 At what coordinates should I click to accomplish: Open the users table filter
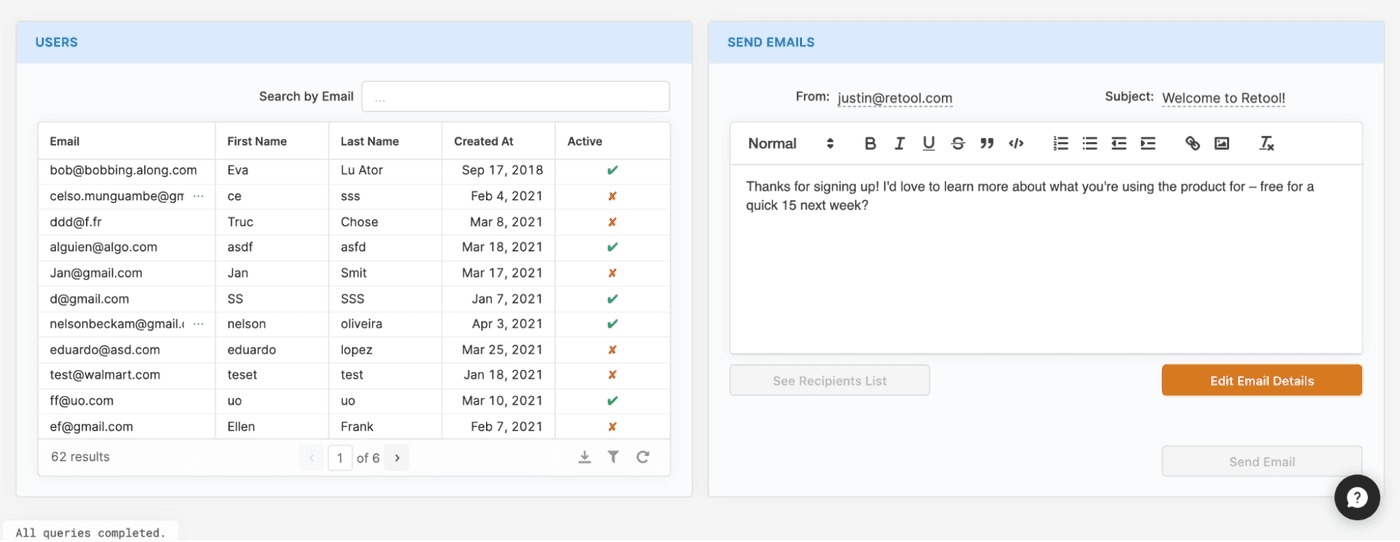613,457
